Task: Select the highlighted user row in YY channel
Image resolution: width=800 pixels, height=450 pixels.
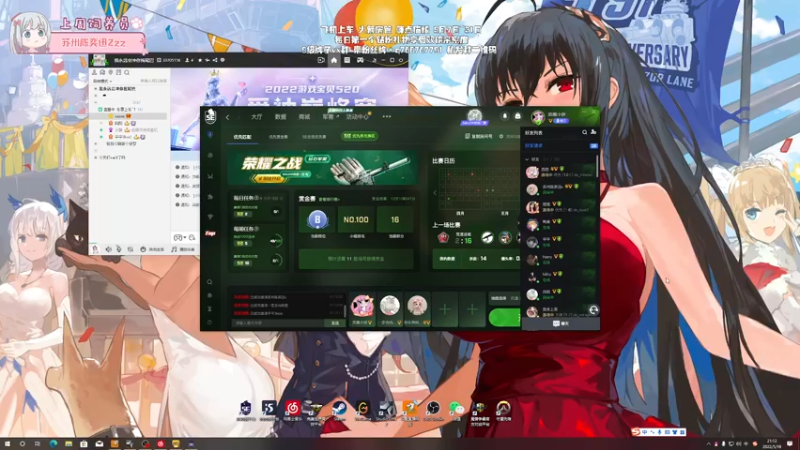Action: pos(128,116)
